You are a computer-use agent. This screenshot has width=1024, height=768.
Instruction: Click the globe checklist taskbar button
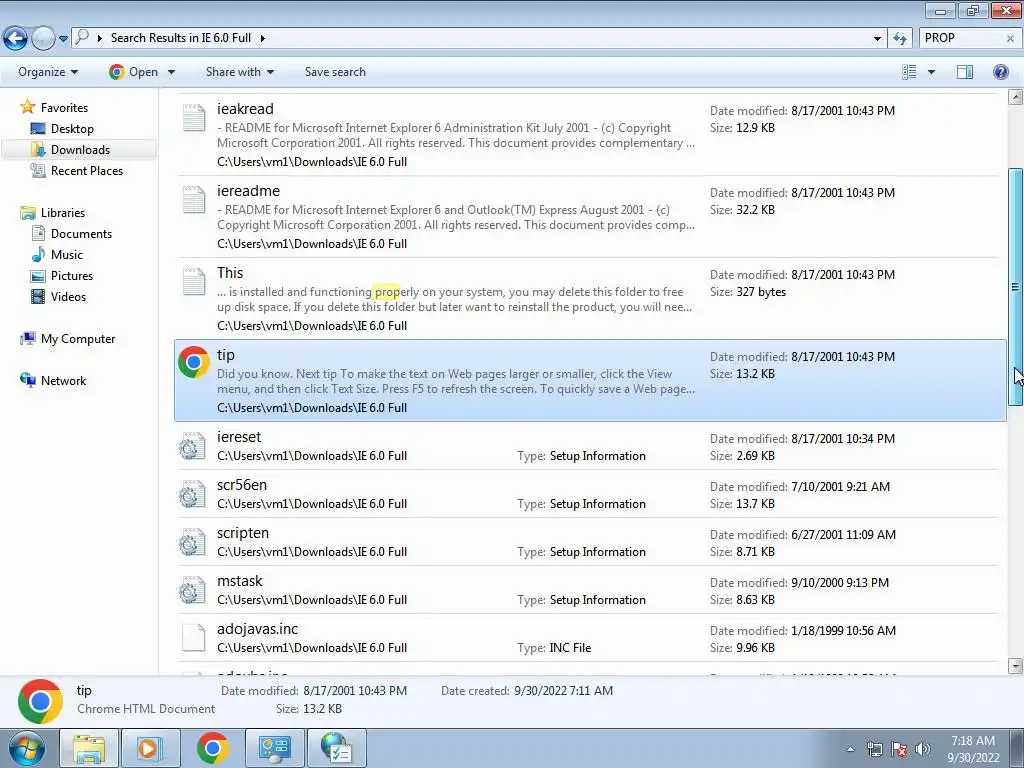click(337, 748)
